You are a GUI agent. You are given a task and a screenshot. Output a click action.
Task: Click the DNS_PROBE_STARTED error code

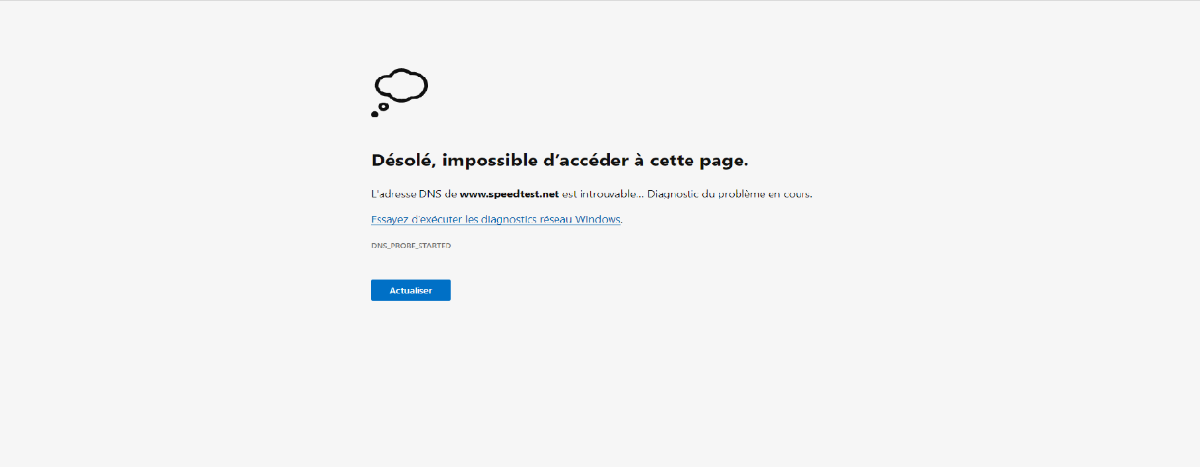click(x=411, y=245)
